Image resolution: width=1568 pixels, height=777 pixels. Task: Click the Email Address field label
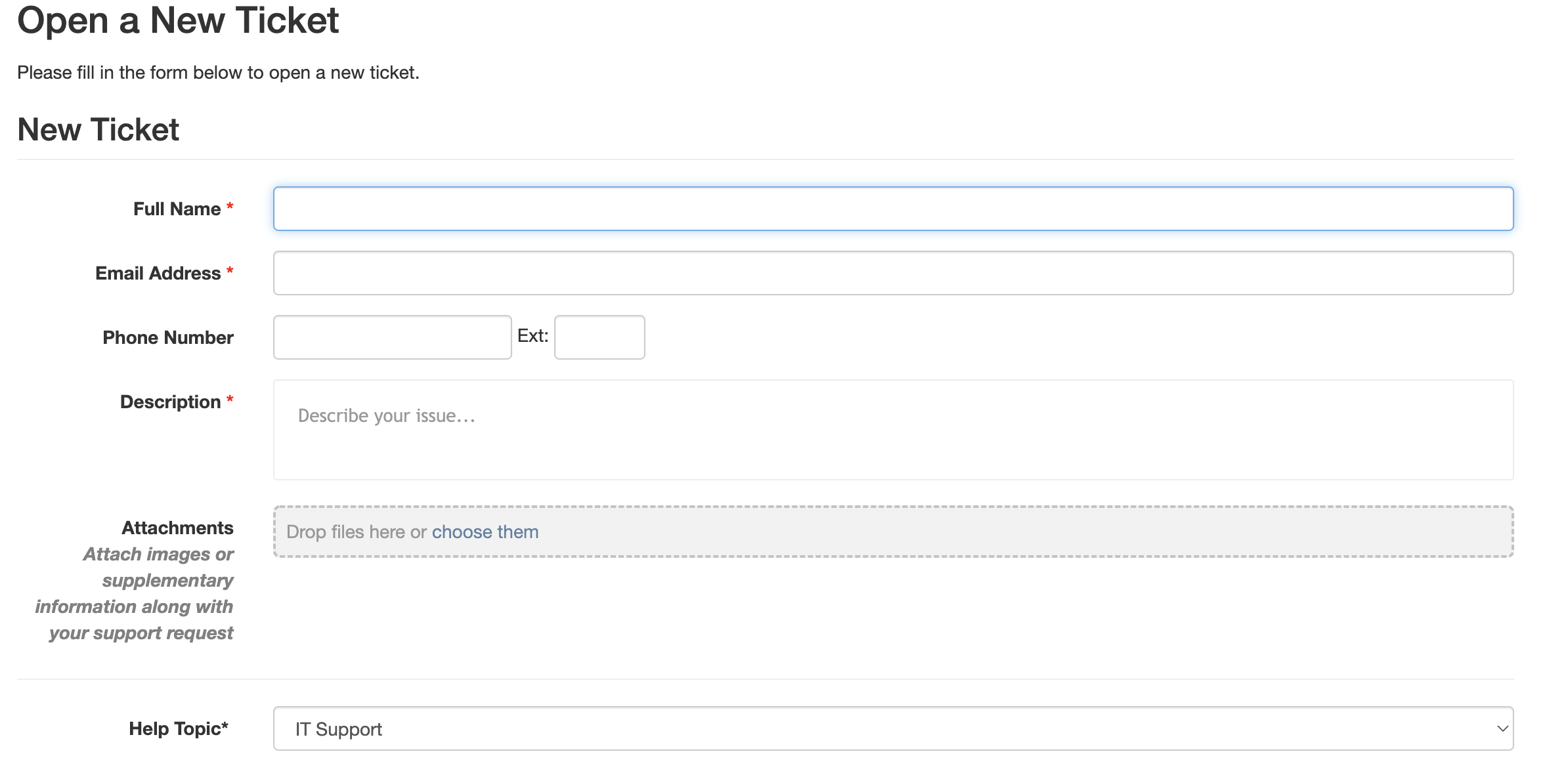point(158,273)
